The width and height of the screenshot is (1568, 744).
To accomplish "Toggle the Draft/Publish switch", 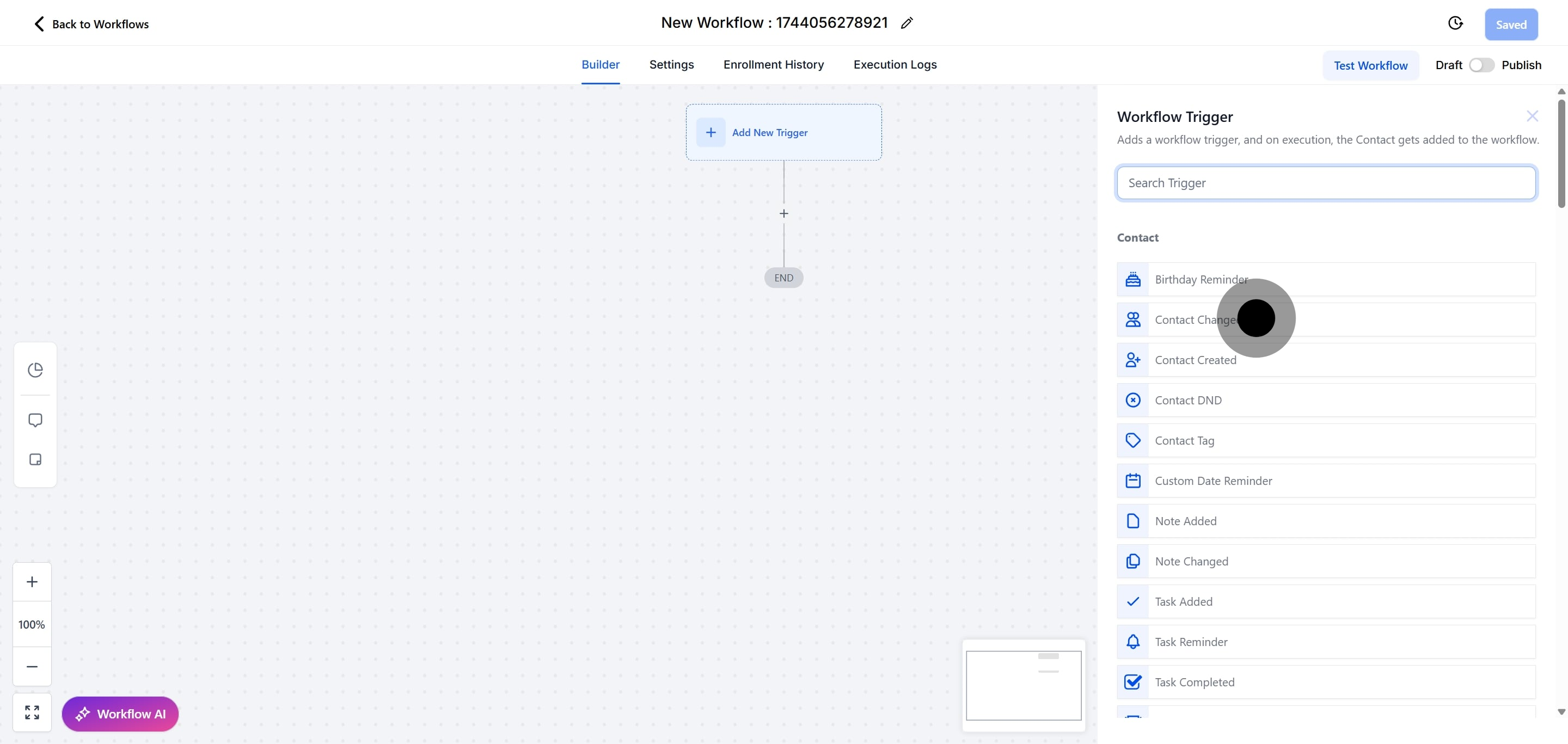I will point(1481,65).
